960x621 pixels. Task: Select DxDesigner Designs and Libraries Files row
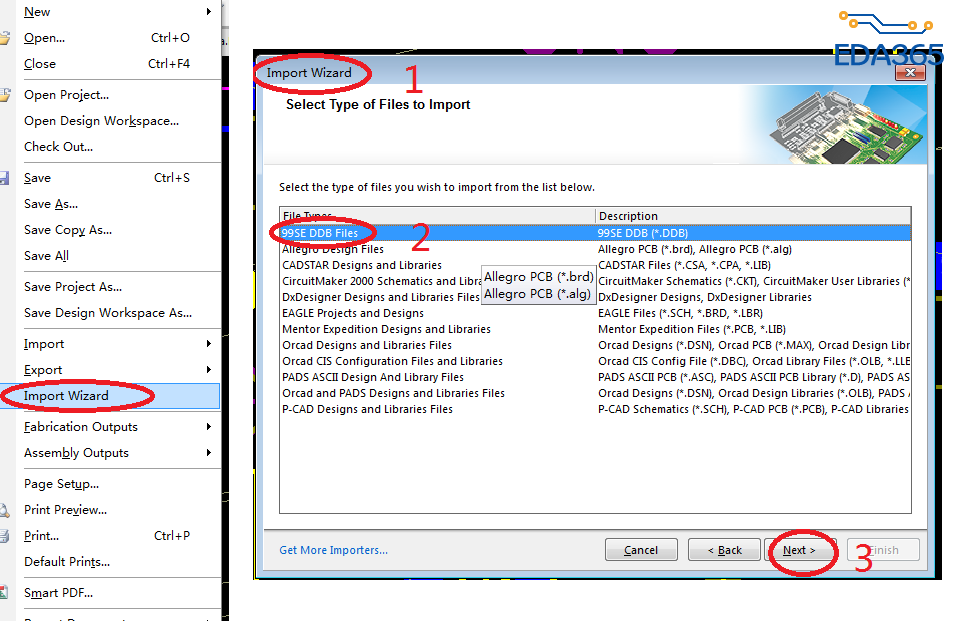(595, 297)
